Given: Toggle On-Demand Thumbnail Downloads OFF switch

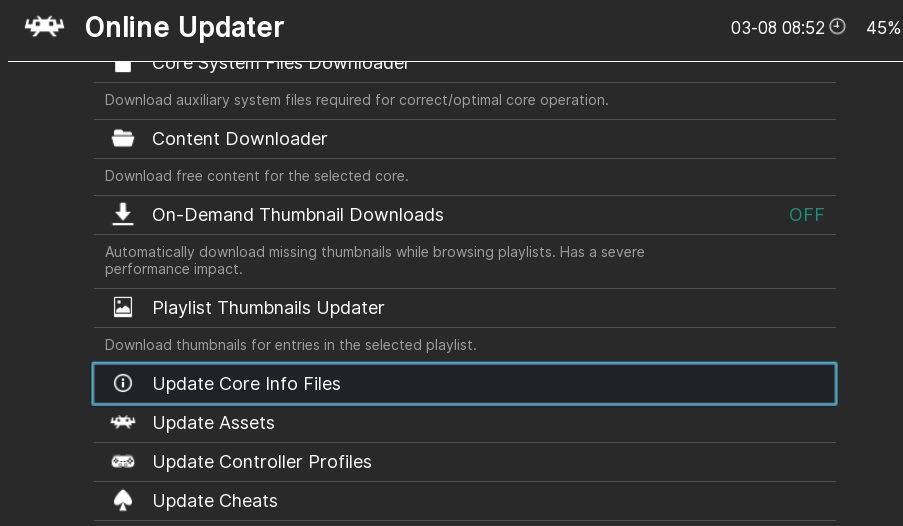Looking at the screenshot, I should pyautogui.click(x=806, y=215).
